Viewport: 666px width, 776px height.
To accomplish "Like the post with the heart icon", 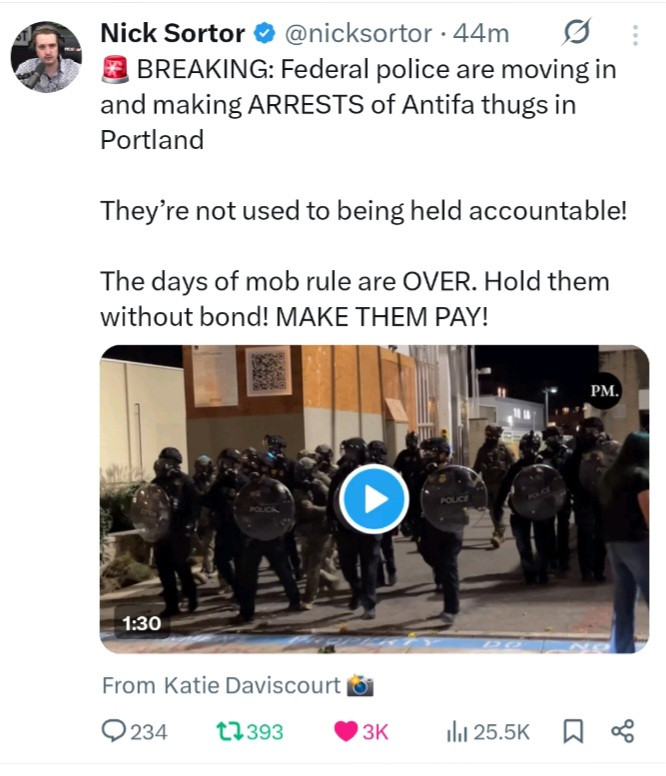I will click(x=345, y=732).
